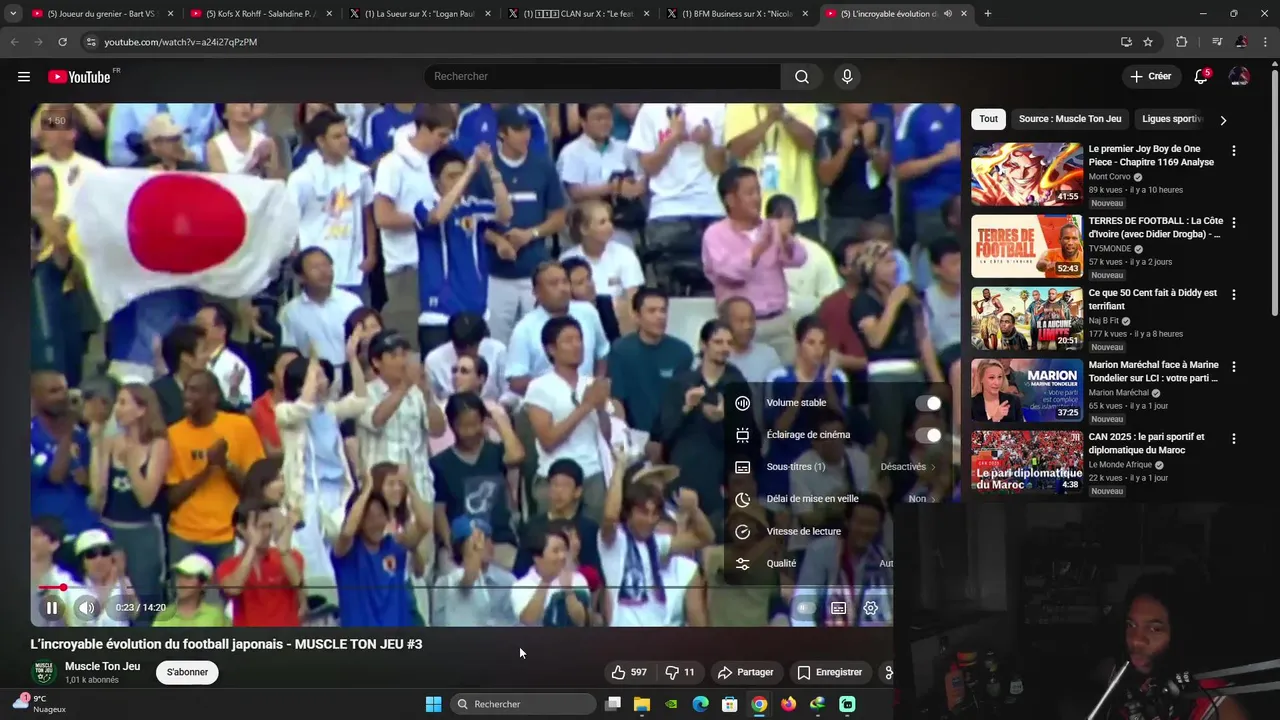Pause the video
Screen dimensions: 1280x720
coord(52,608)
